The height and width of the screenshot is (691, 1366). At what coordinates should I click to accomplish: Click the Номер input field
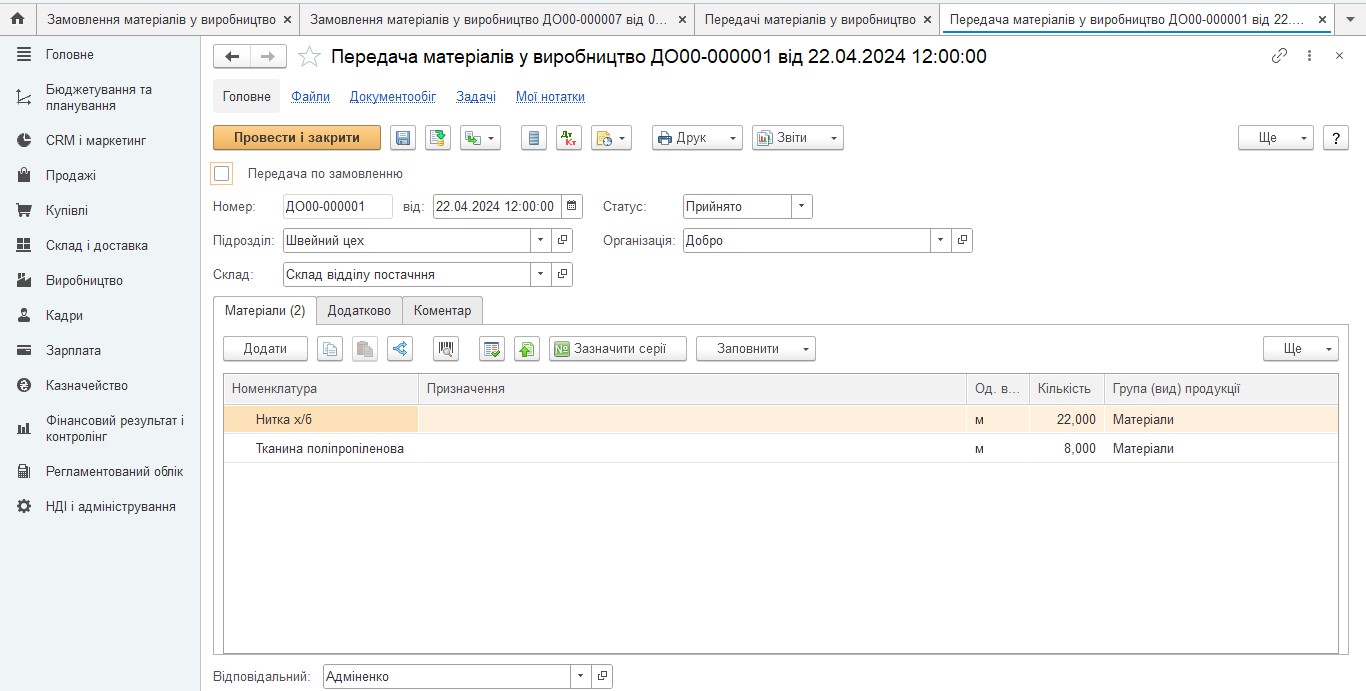point(338,207)
